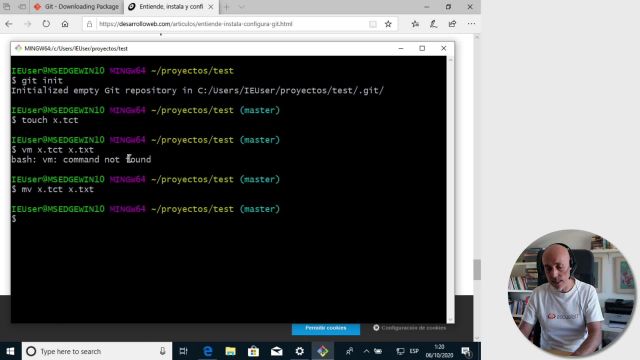Image resolution: width=640 pixels, height=360 pixels.
Task: Open MINGW64 window icon menu
Action: click(x=18, y=48)
